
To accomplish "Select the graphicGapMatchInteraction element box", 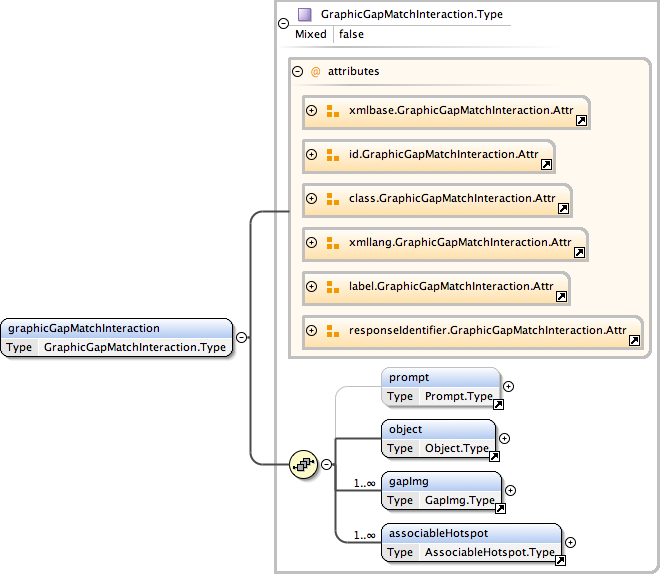I will 117,338.
